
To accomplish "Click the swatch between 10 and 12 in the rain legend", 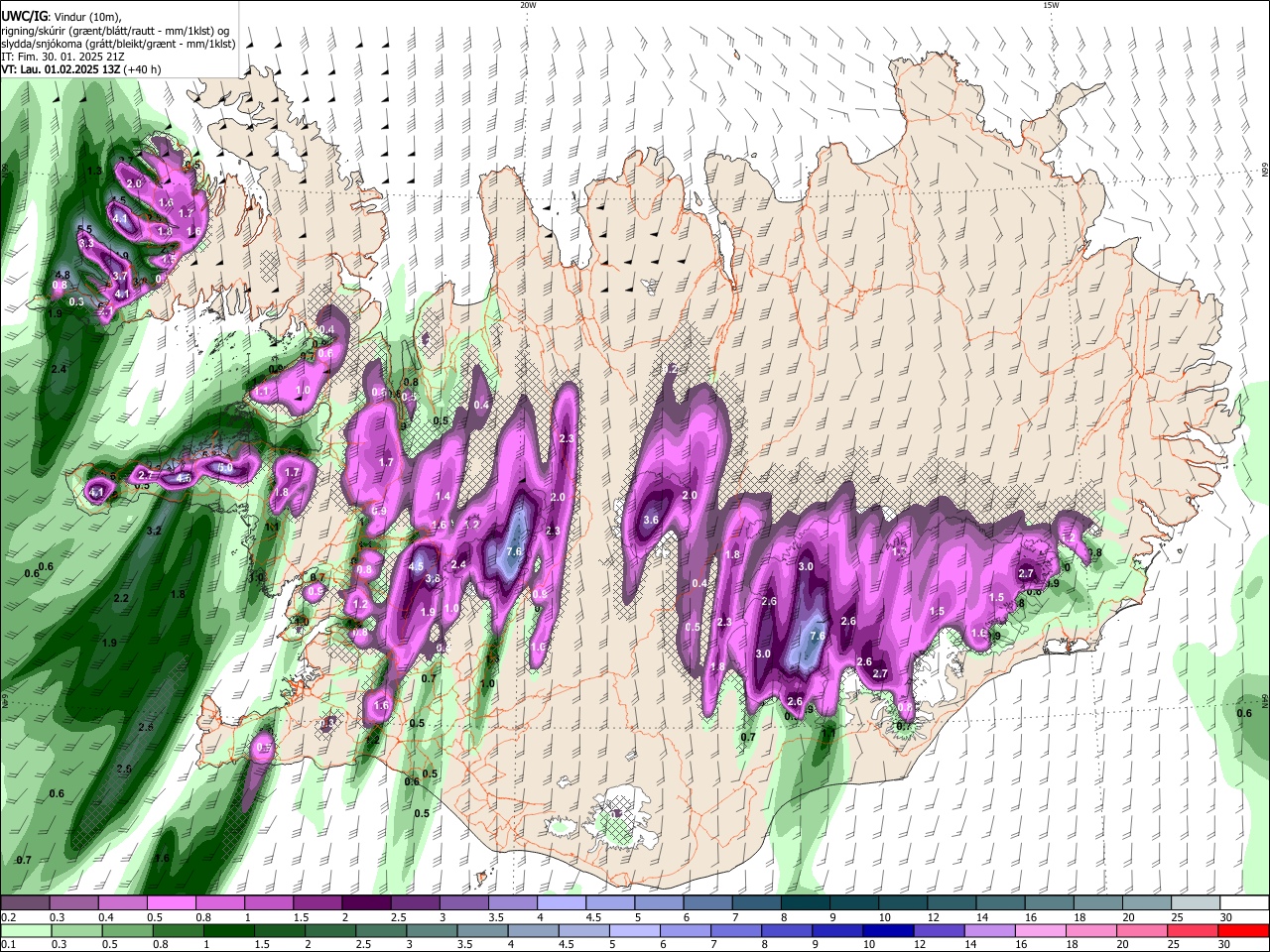I will click(x=886, y=930).
